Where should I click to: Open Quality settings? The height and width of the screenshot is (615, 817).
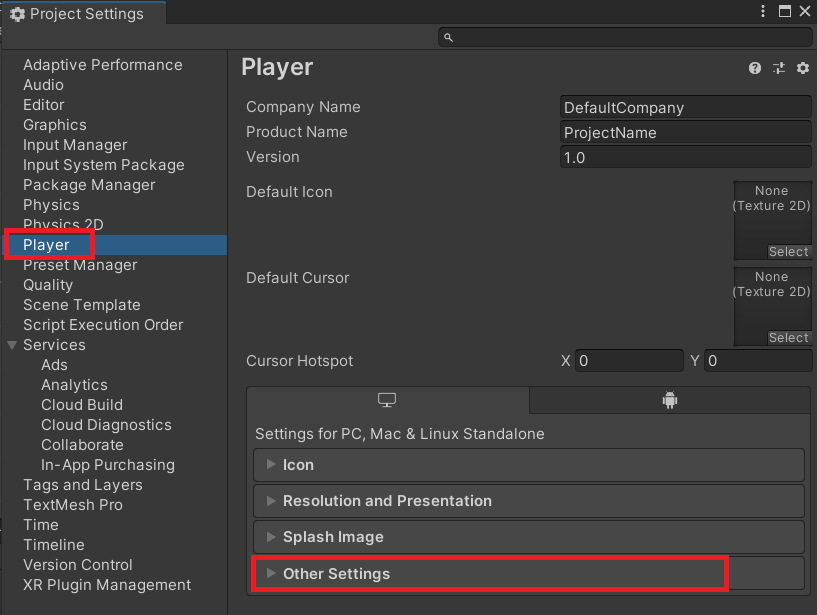(x=48, y=285)
